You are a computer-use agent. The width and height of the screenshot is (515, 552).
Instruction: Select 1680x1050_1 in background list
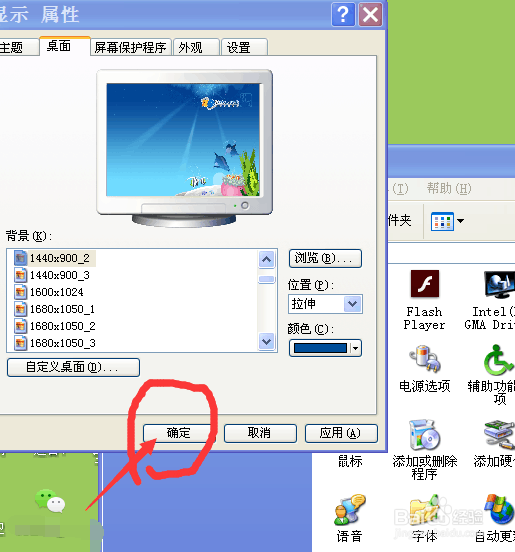tap(62, 309)
